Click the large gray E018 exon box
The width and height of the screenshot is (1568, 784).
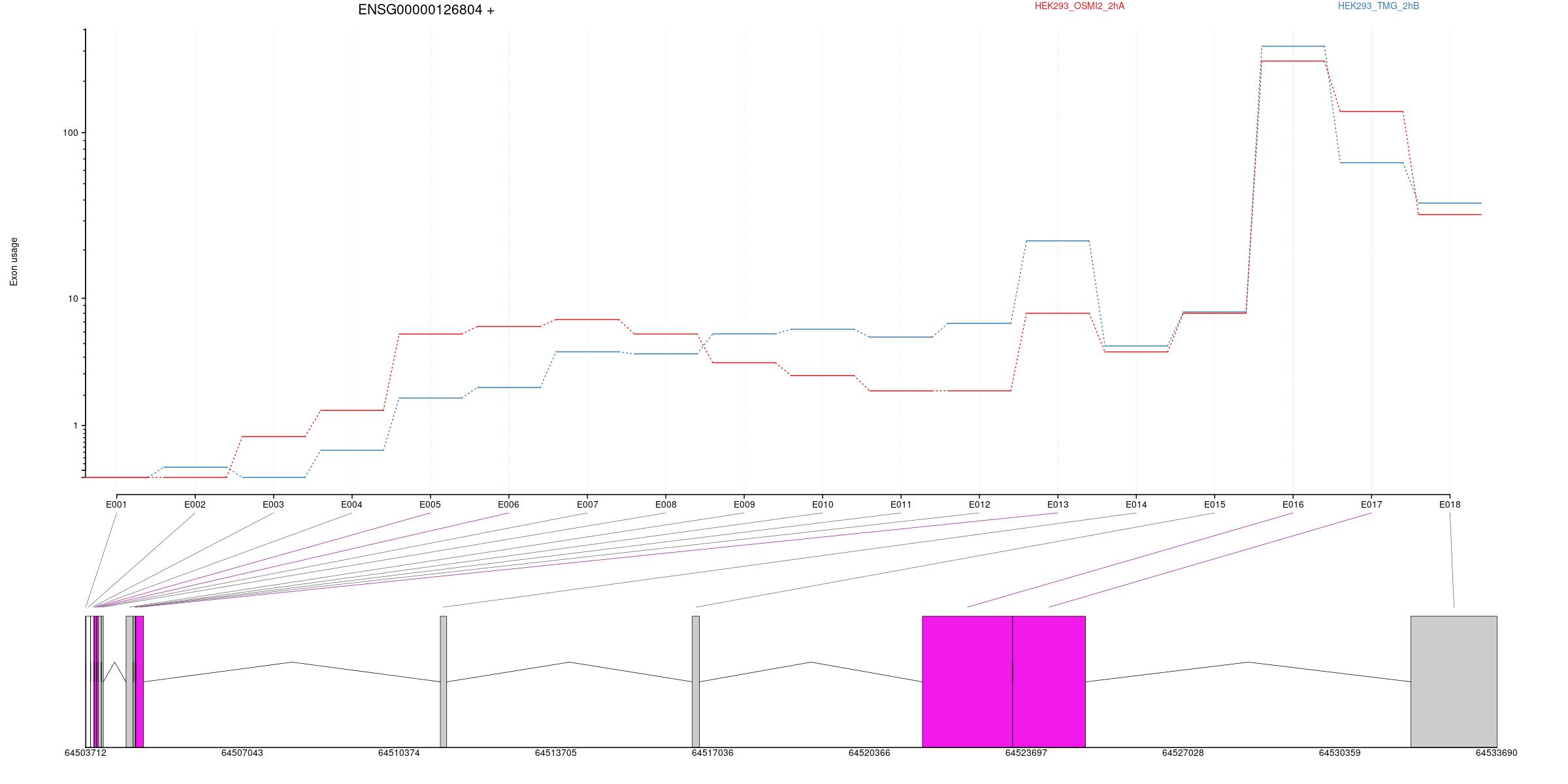1454,681
